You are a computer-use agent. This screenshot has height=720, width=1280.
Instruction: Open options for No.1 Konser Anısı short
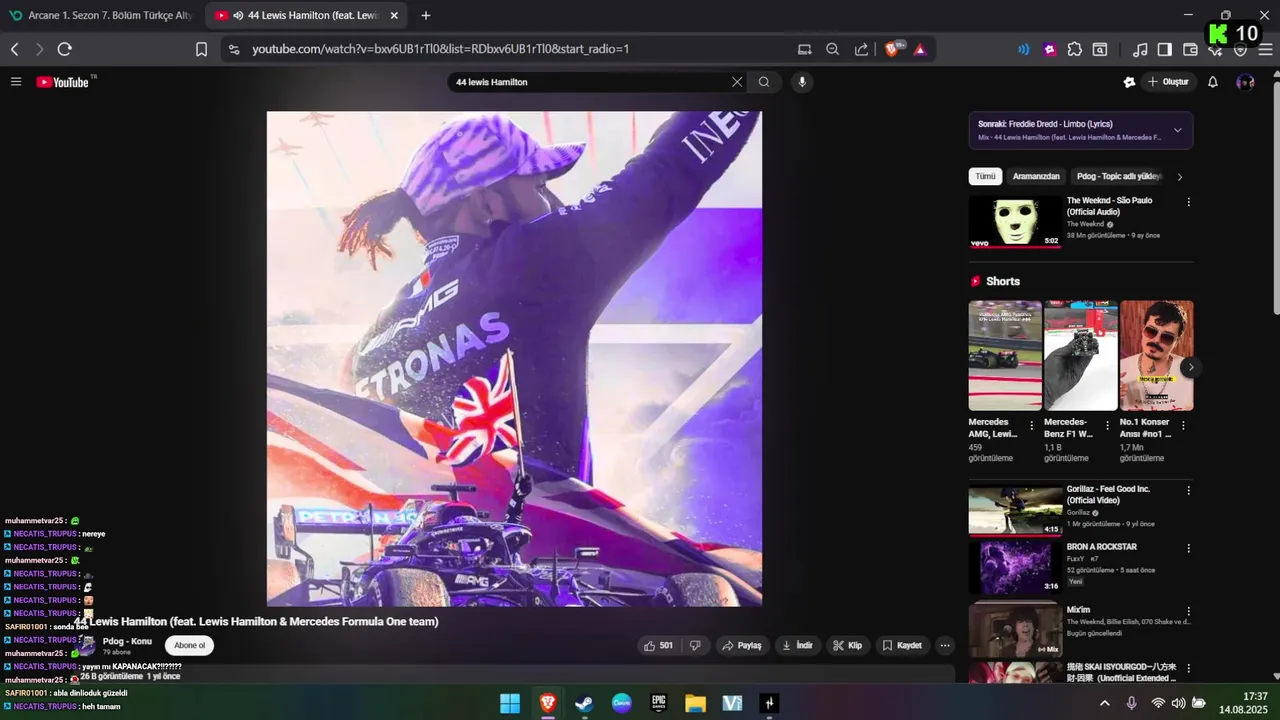[x=1183, y=426]
